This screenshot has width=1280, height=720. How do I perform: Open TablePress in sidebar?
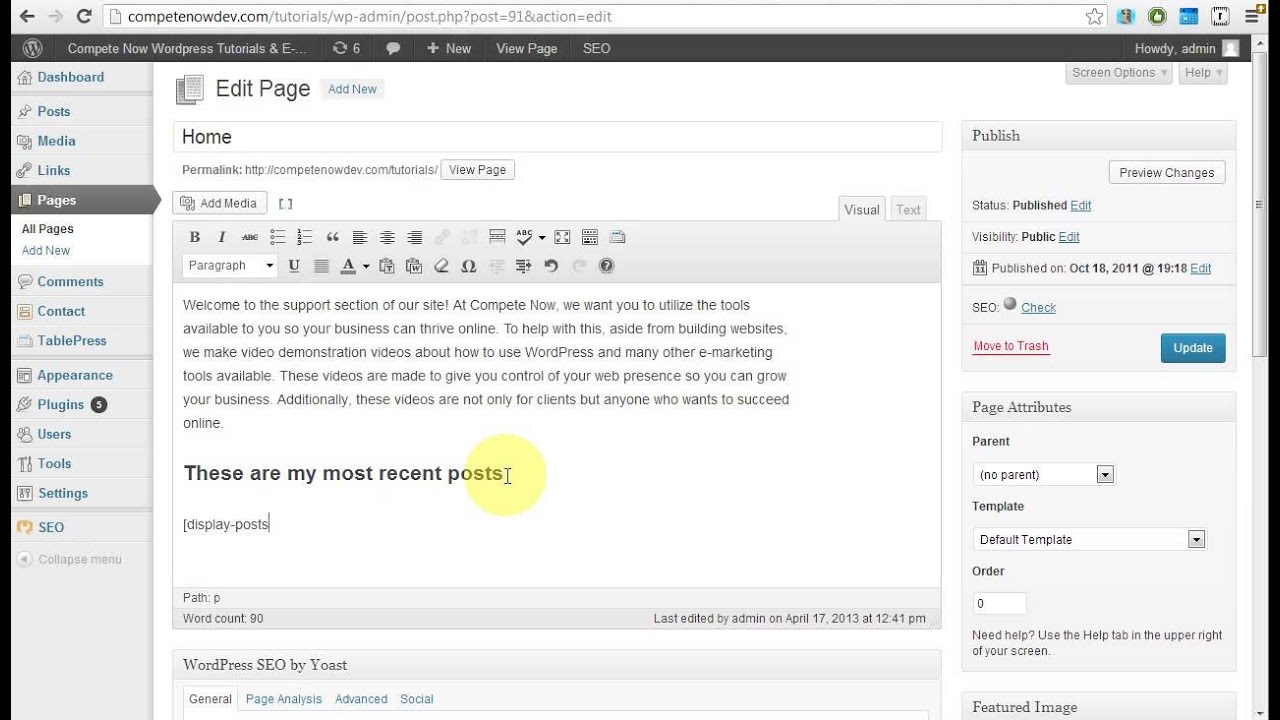pyautogui.click(x=71, y=341)
